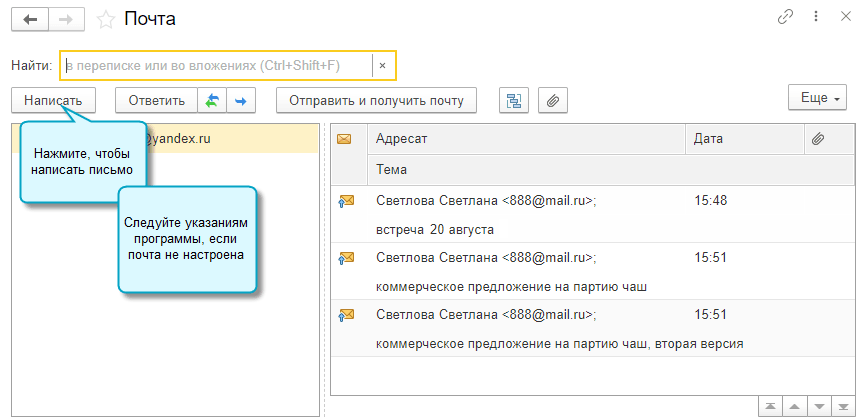Click Написать to compose a letter

[x=53, y=100]
